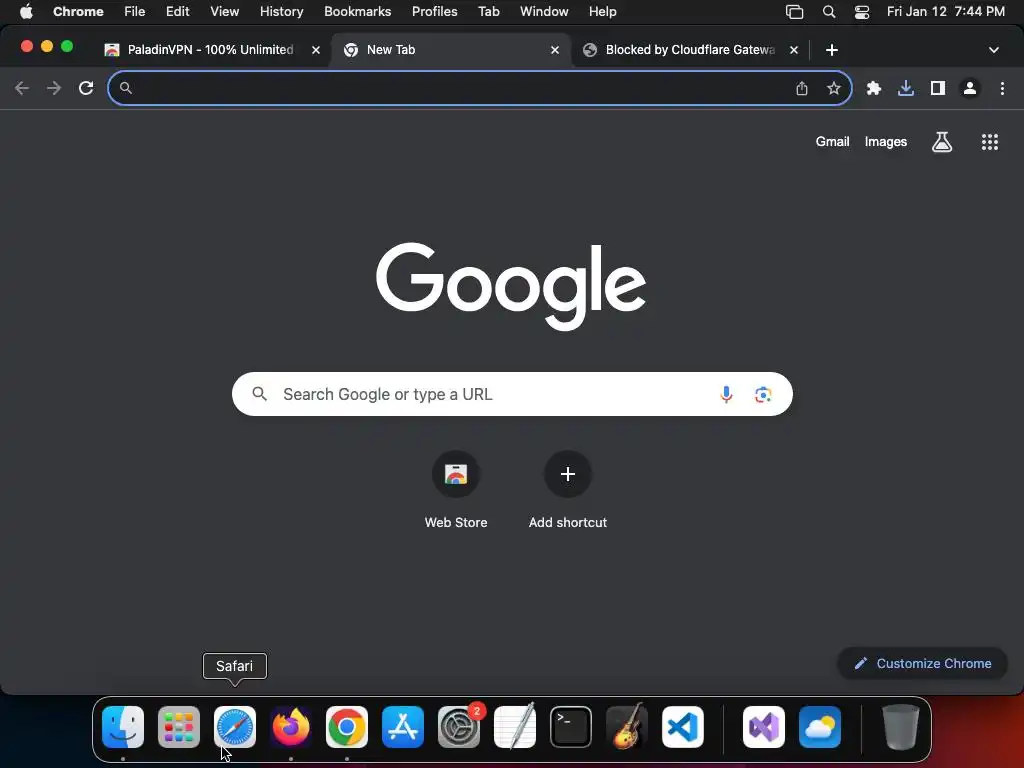Image resolution: width=1024 pixels, height=768 pixels.
Task: Open Search Labs flask icon
Action: pos(942,142)
